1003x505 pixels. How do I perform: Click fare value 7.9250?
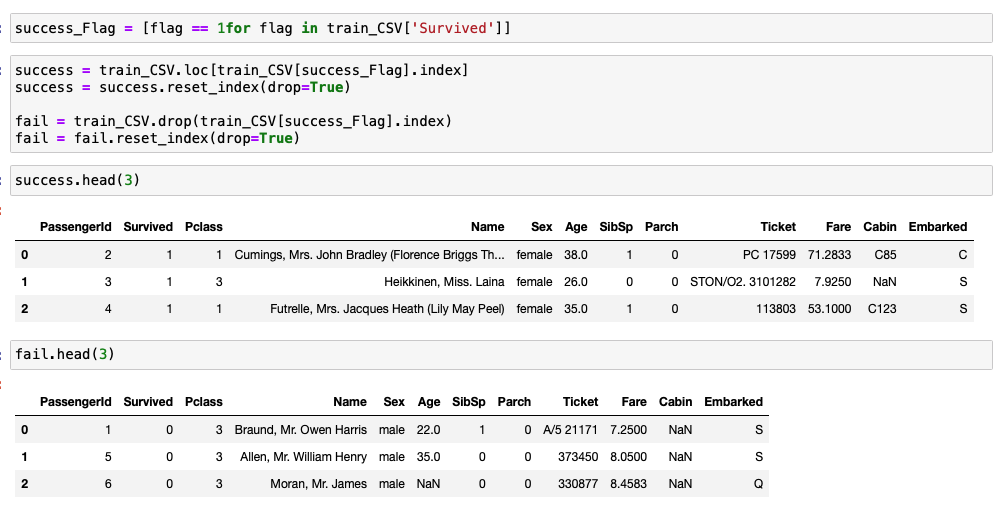pyautogui.click(x=833, y=282)
